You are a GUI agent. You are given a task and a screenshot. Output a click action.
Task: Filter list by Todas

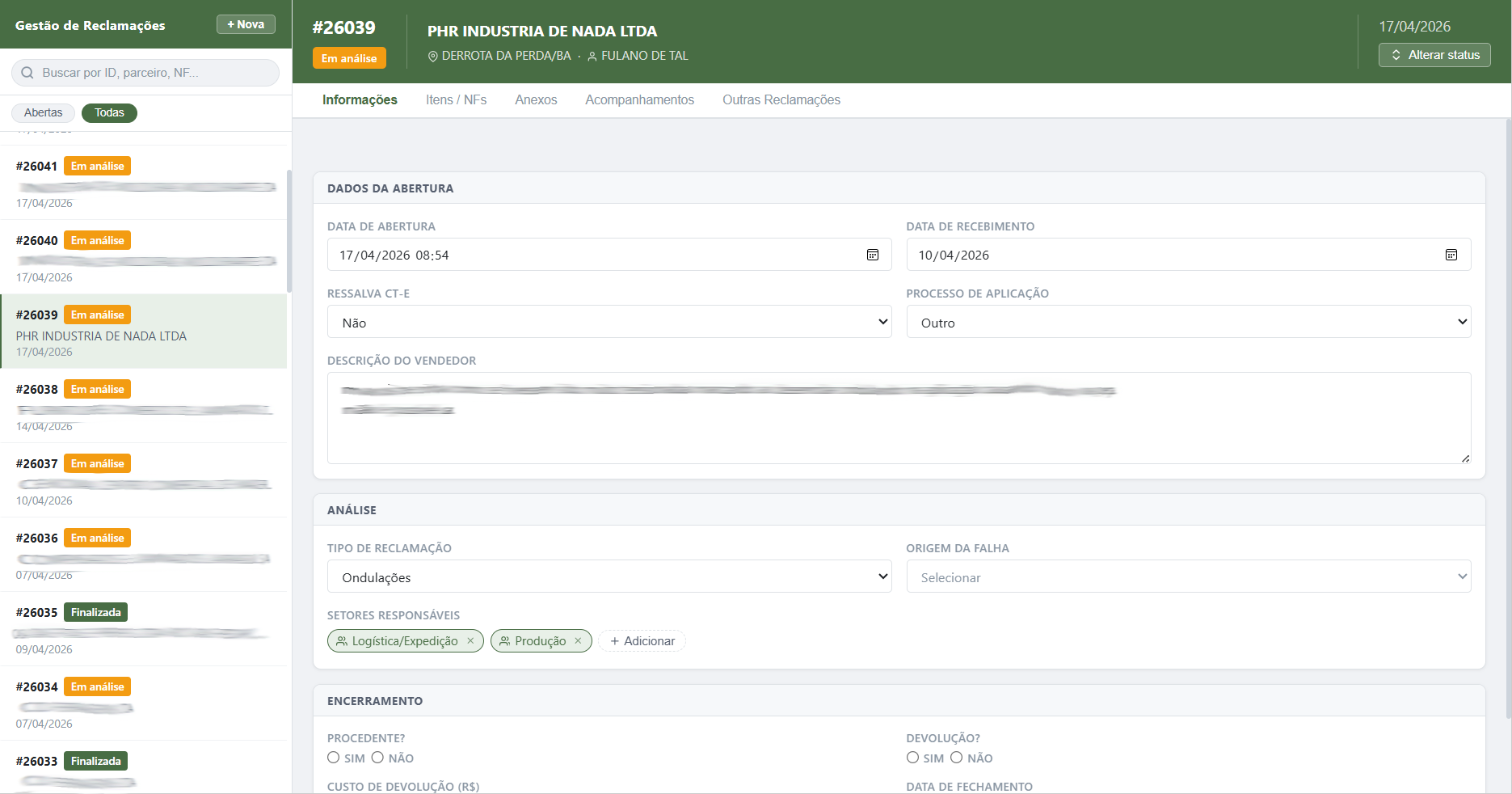tap(109, 112)
